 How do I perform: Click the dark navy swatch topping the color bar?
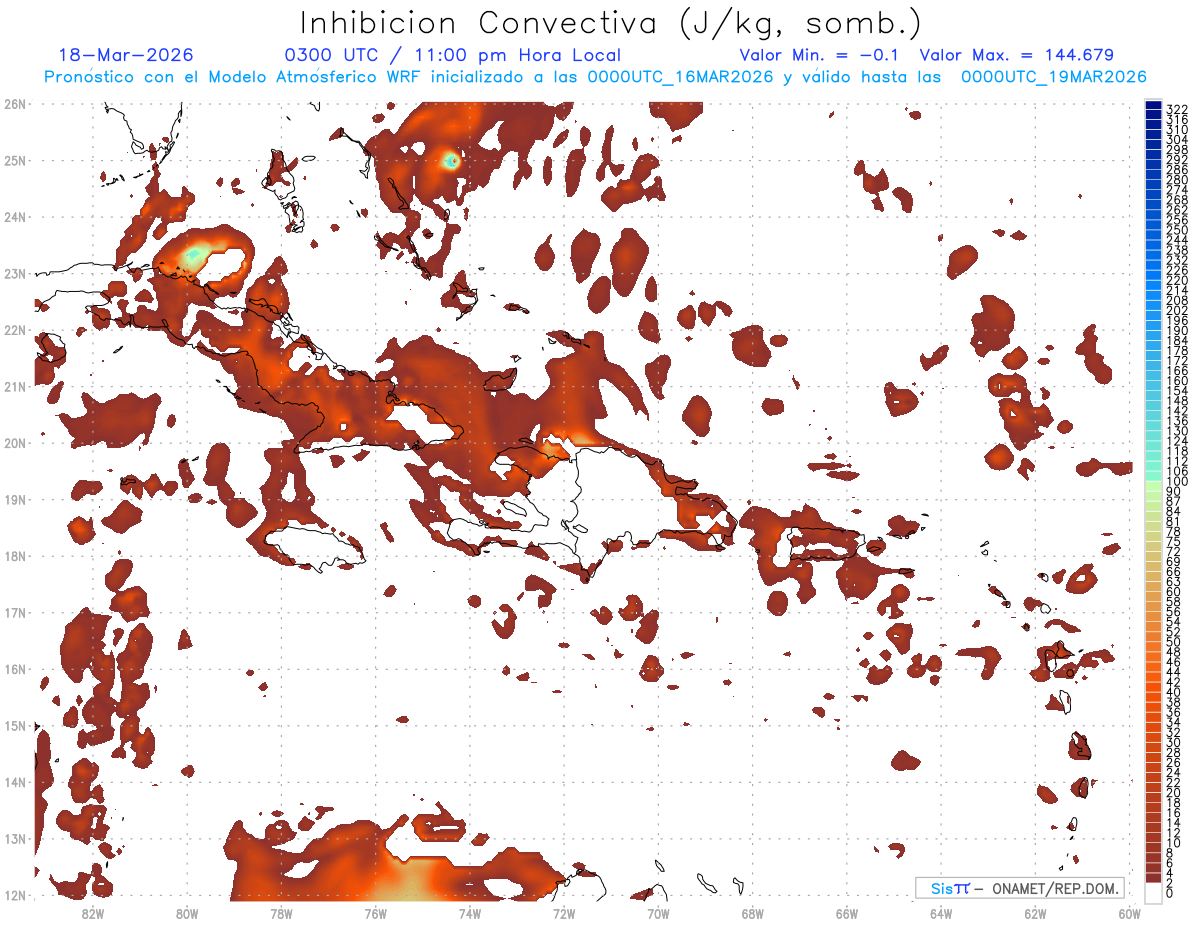1154,106
